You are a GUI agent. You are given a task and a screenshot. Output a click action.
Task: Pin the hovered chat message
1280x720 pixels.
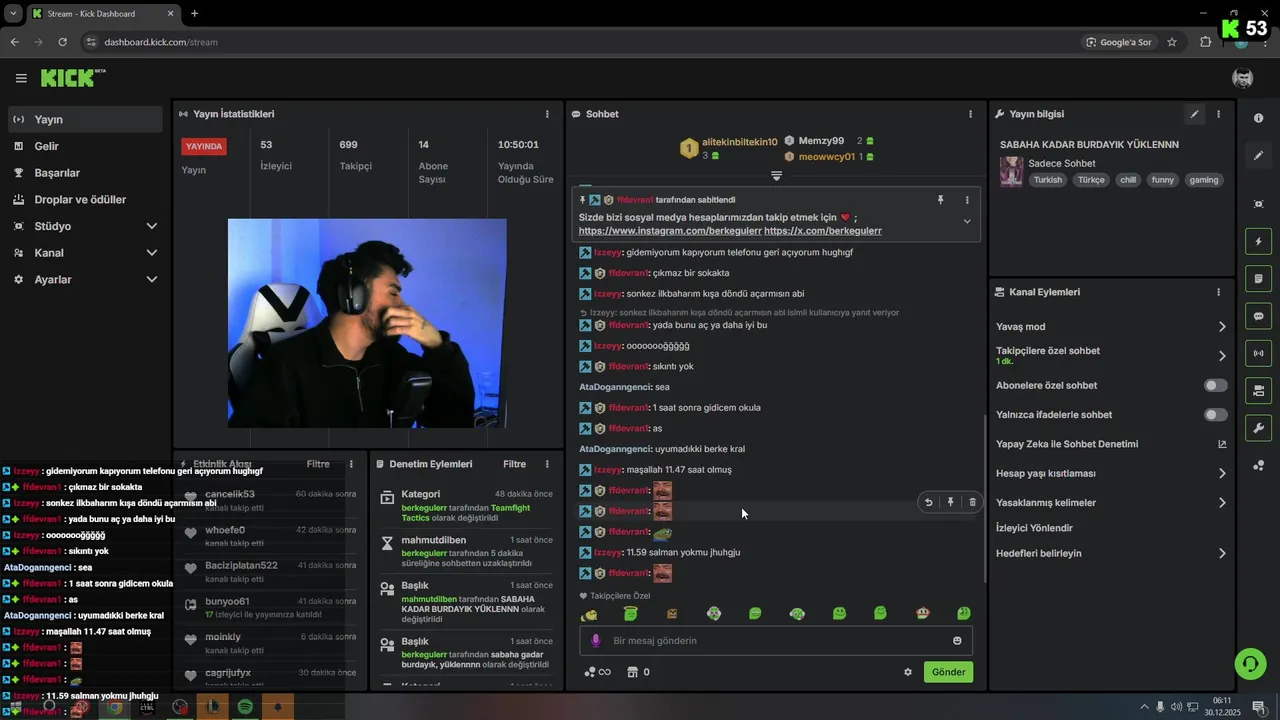tap(950, 502)
